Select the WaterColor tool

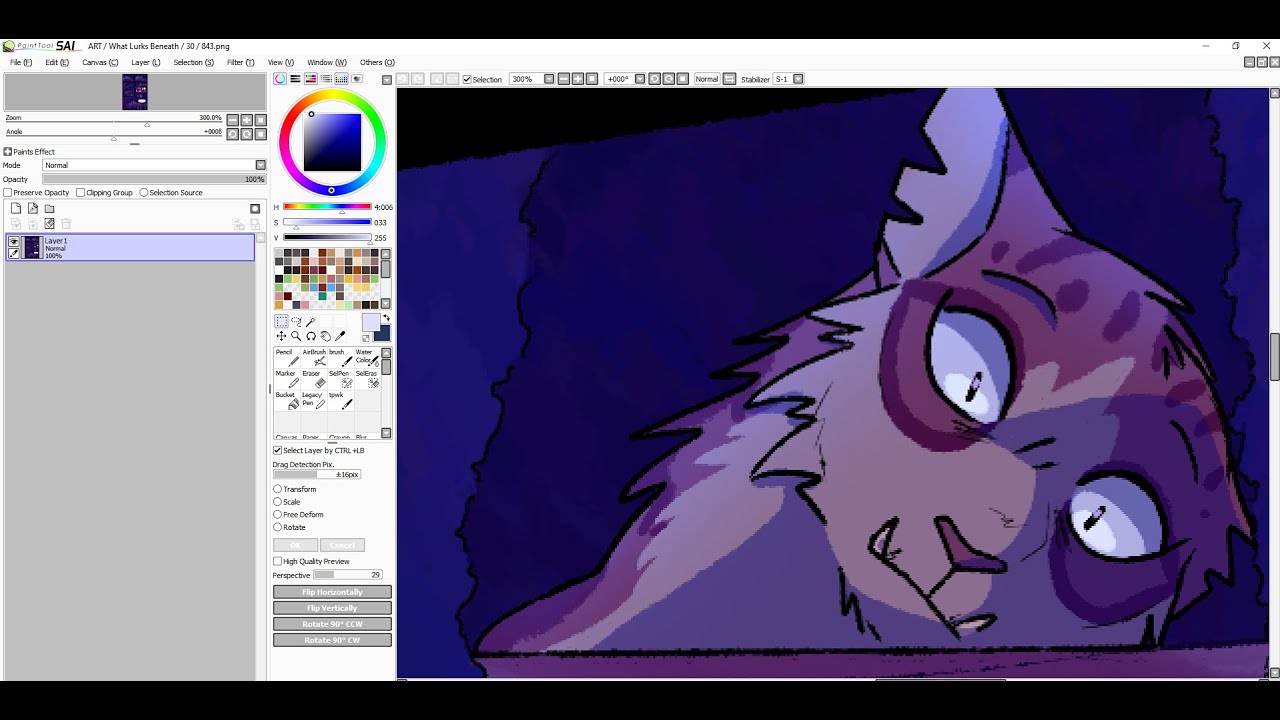pyautogui.click(x=366, y=358)
